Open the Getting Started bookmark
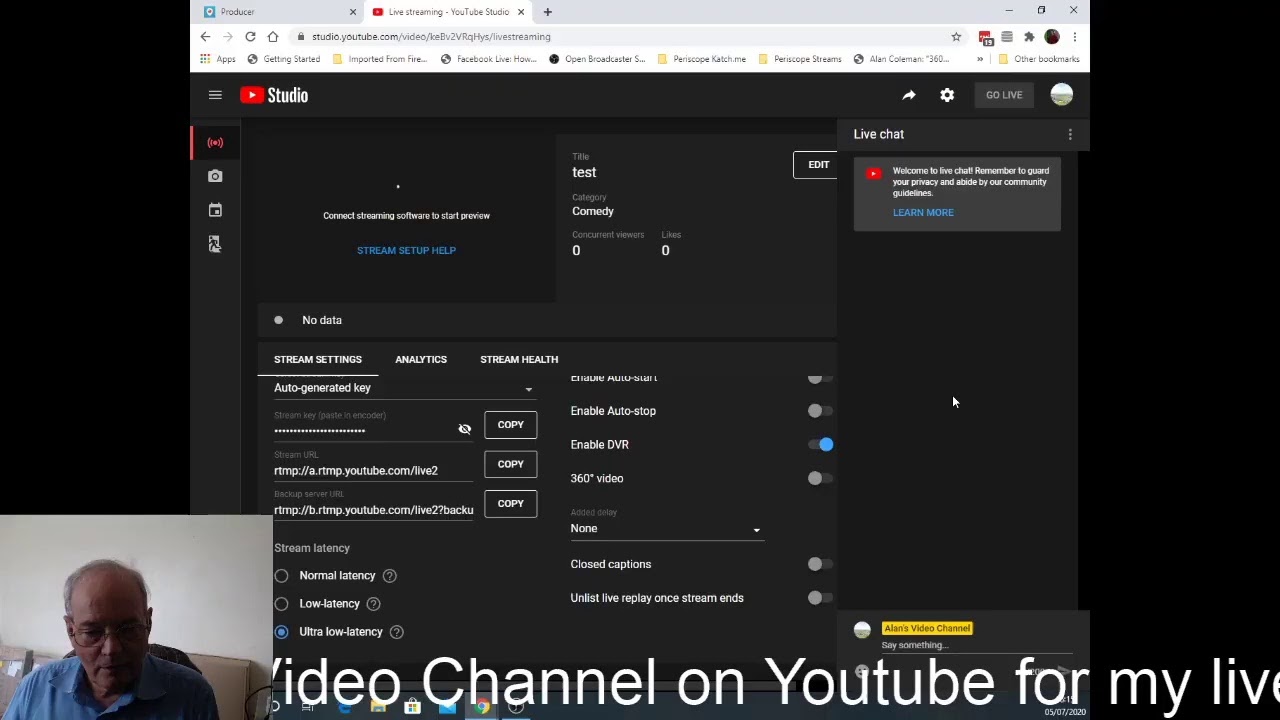Image resolution: width=1280 pixels, height=720 pixels. 283,59
